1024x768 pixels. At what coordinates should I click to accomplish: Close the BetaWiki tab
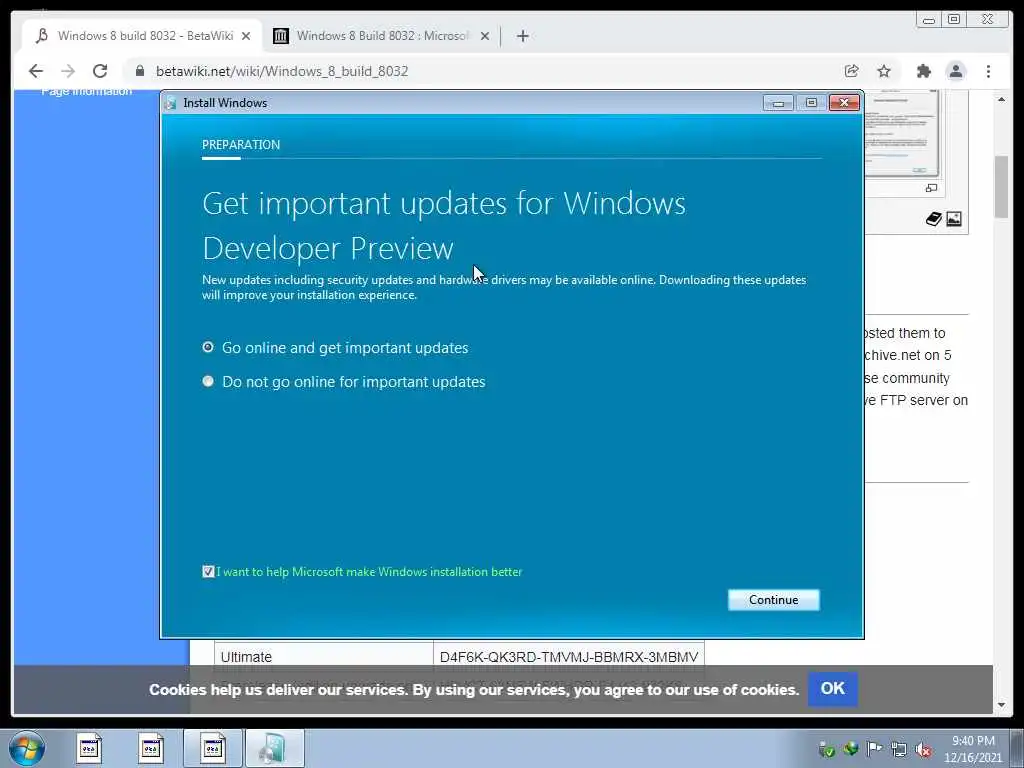246,36
